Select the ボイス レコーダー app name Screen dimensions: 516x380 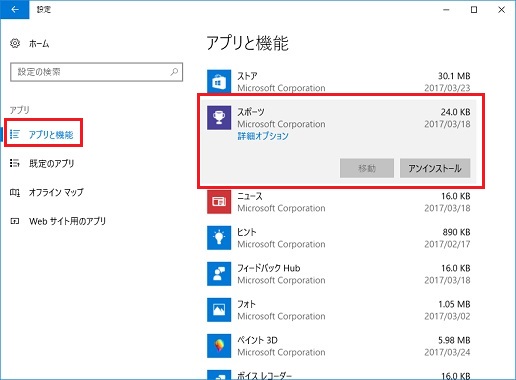point(265,376)
